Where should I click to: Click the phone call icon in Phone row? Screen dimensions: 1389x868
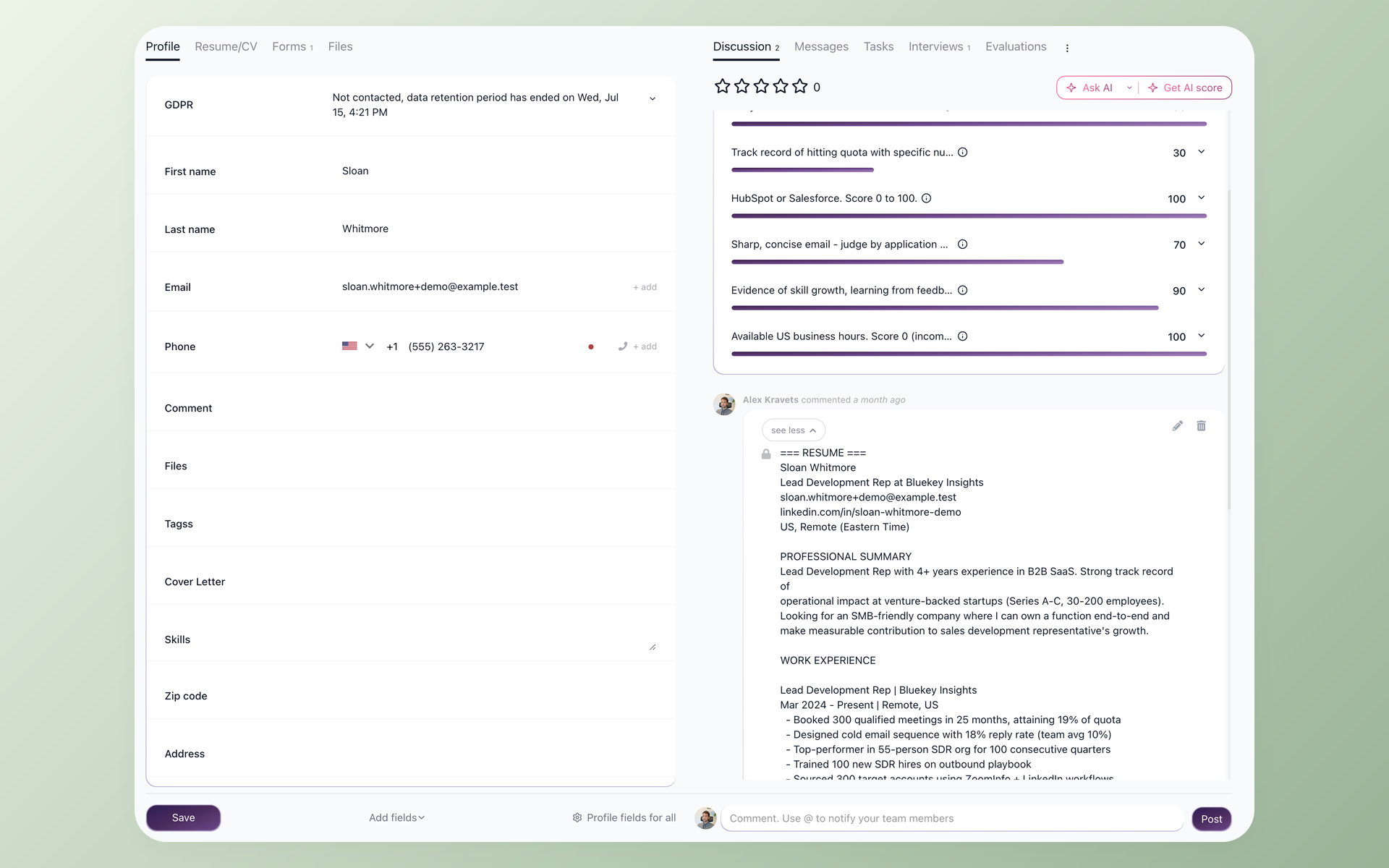pos(622,346)
